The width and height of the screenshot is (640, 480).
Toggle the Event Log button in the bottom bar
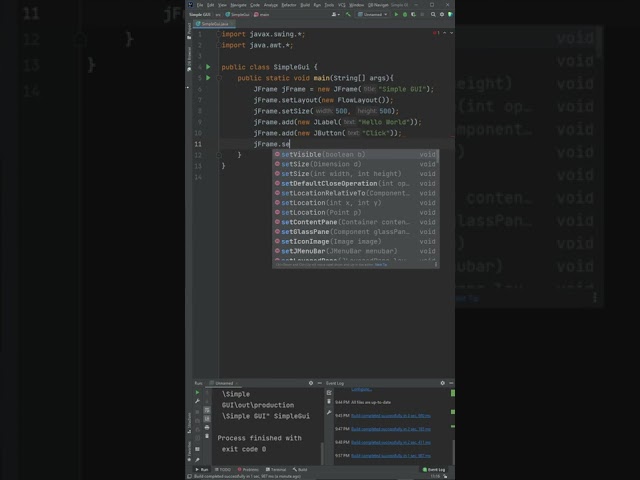click(x=434, y=469)
